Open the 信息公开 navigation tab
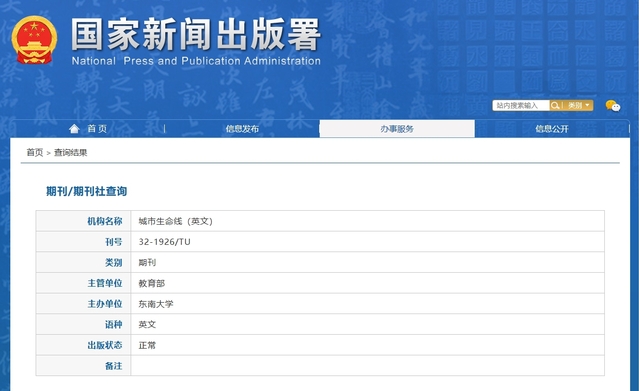Image resolution: width=639 pixels, height=391 pixels. tap(552, 129)
